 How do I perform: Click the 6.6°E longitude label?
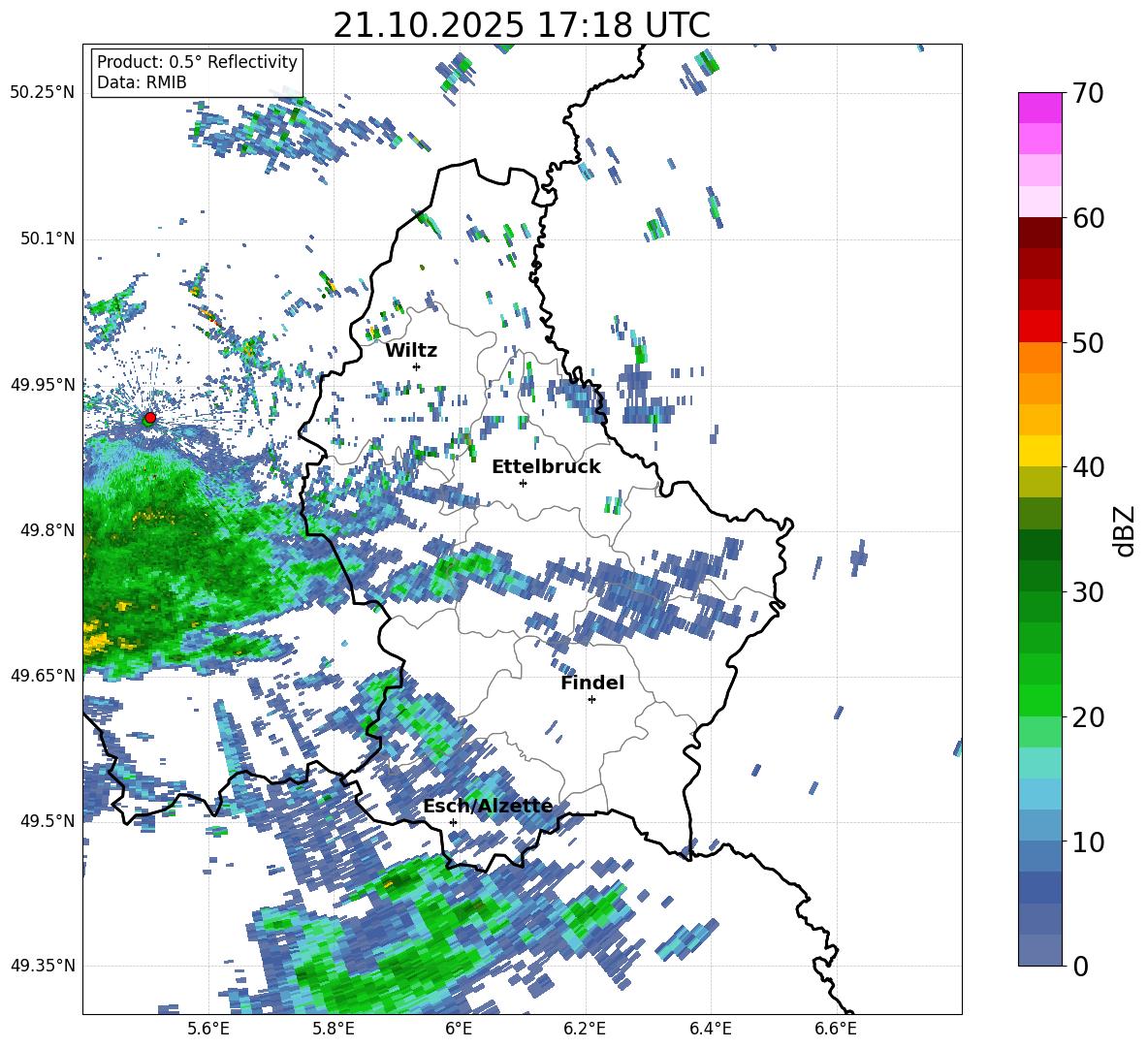click(x=836, y=1029)
